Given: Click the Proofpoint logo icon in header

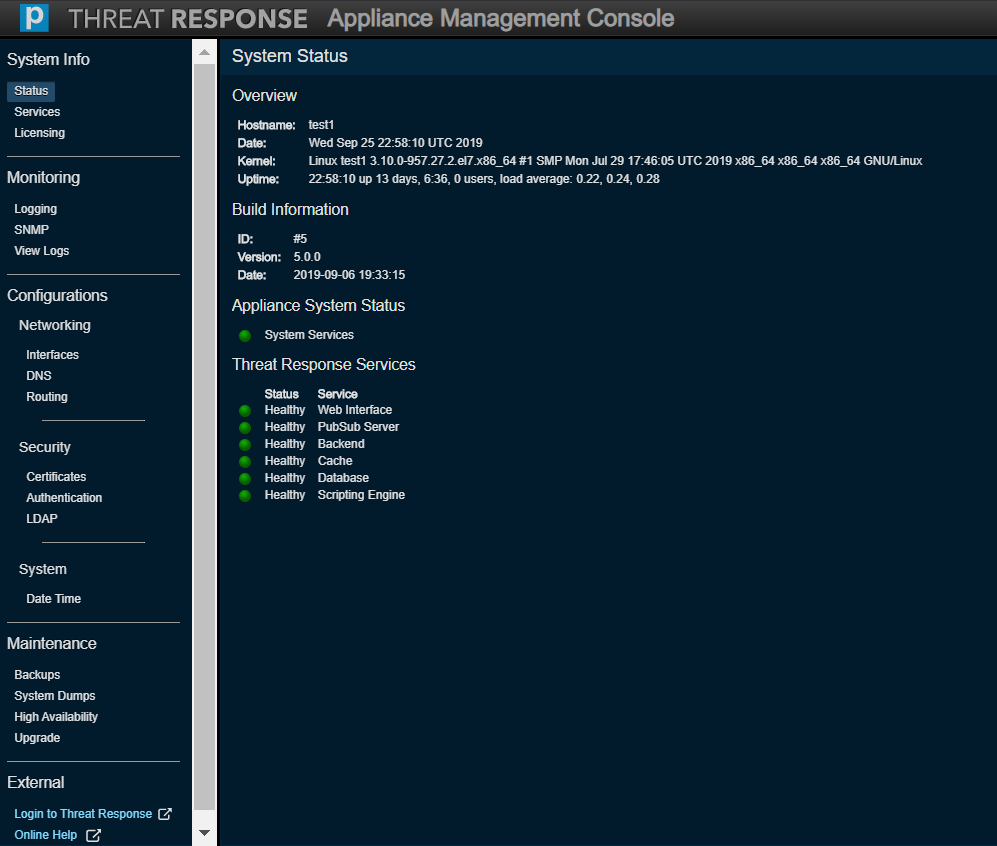Looking at the screenshot, I should (x=34, y=18).
